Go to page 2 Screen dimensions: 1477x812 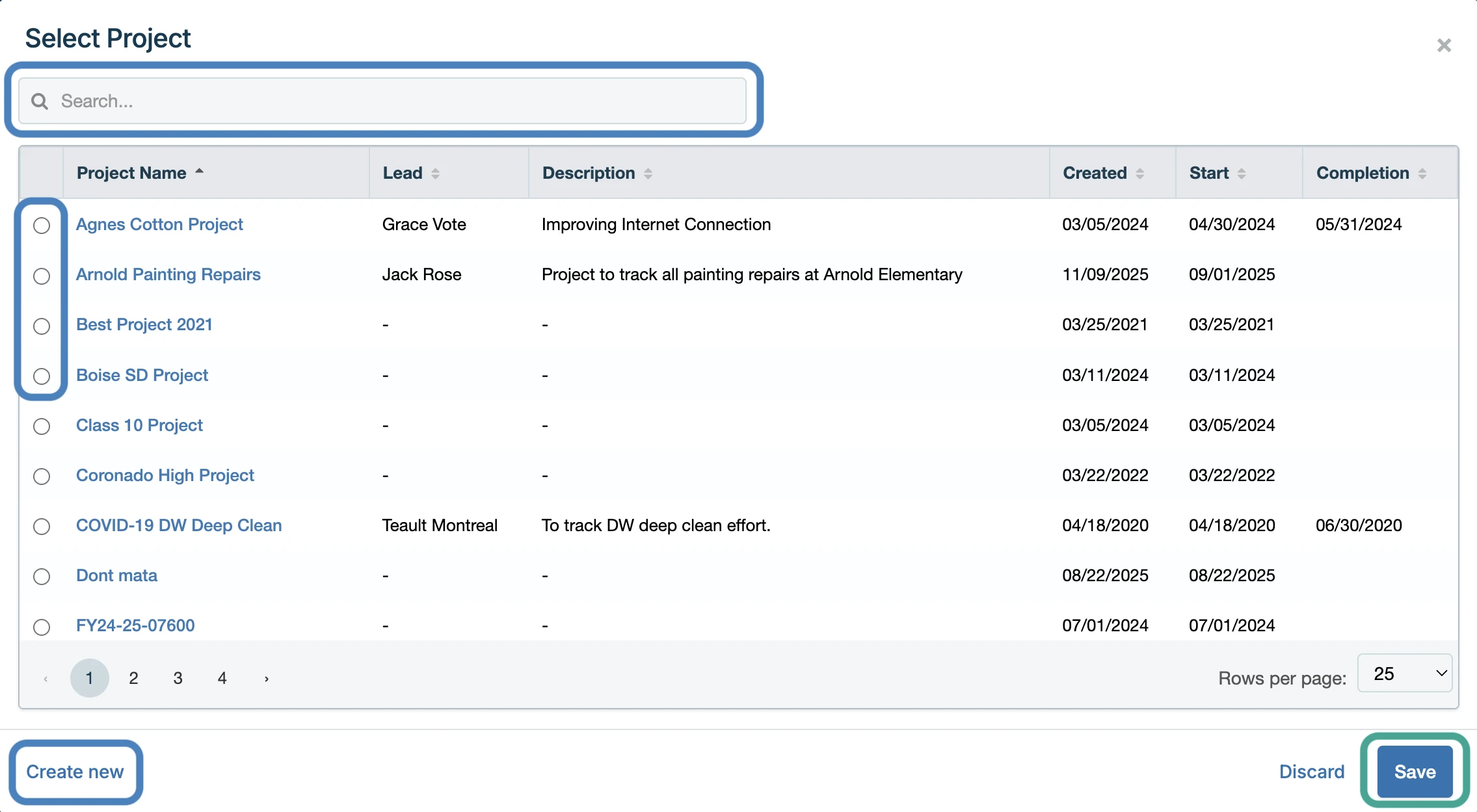point(133,679)
